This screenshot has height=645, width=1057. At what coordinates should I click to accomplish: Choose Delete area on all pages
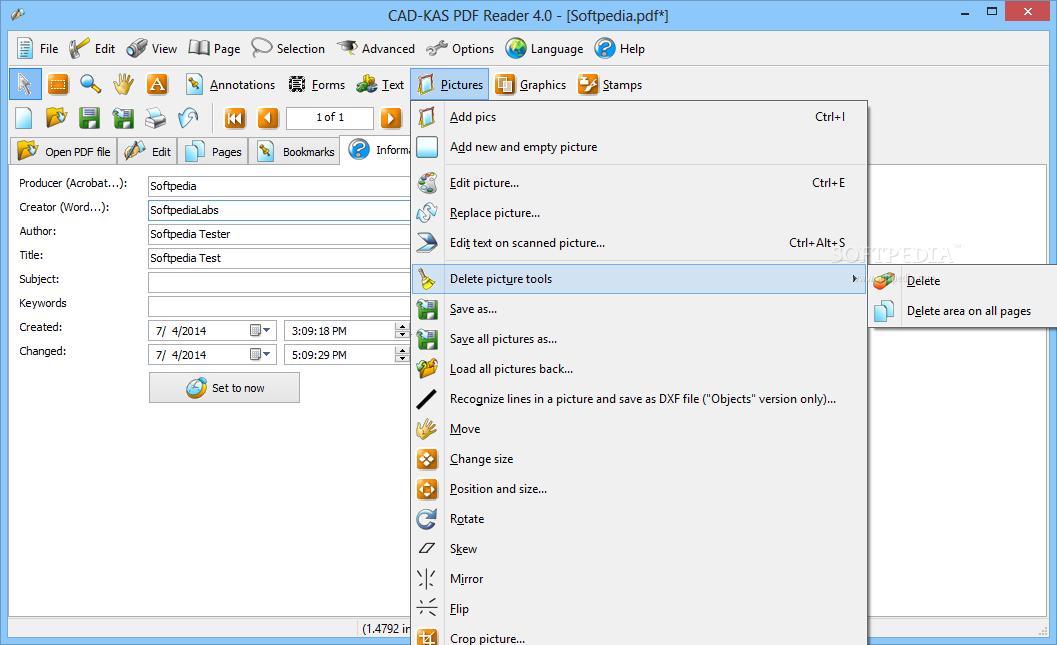pyautogui.click(x=963, y=311)
